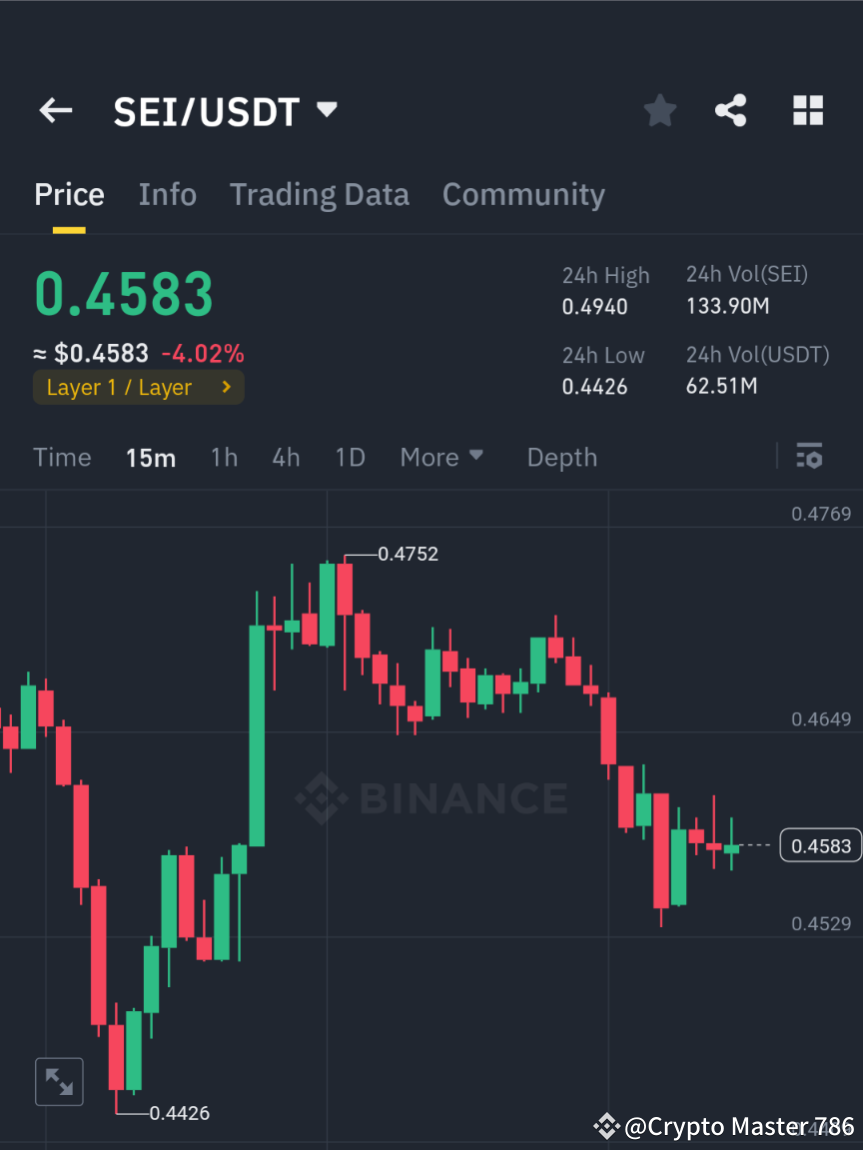Tap the current price marker 0.4583
This screenshot has height=1150, width=863.
click(820, 845)
